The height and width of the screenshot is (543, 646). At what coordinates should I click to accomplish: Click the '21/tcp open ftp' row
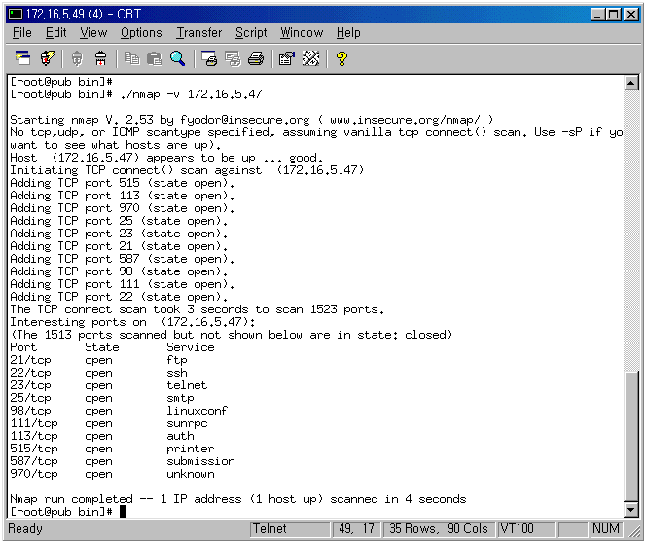click(x=99, y=360)
